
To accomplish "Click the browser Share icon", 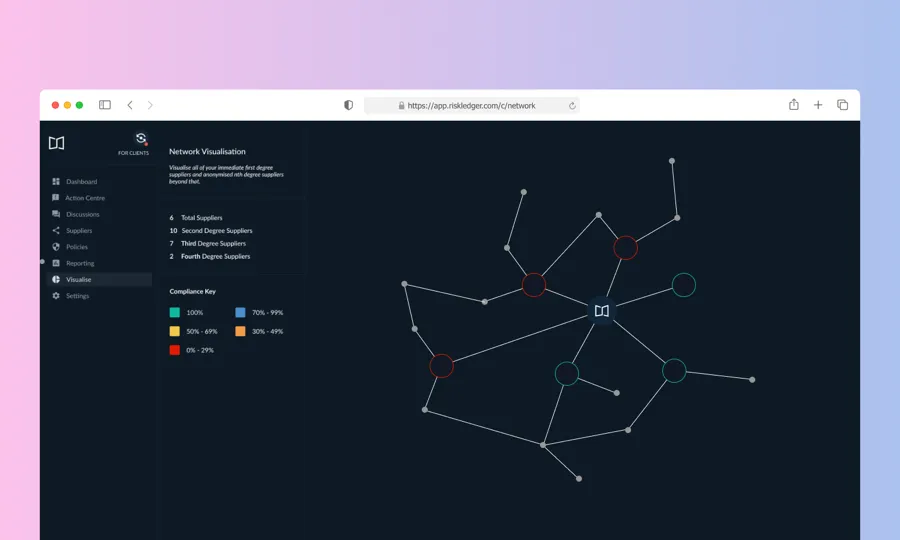I will (x=794, y=104).
